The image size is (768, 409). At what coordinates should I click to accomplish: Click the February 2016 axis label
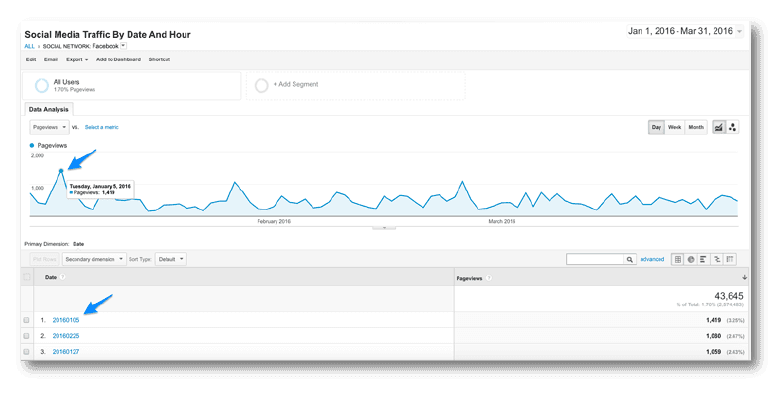(274, 221)
